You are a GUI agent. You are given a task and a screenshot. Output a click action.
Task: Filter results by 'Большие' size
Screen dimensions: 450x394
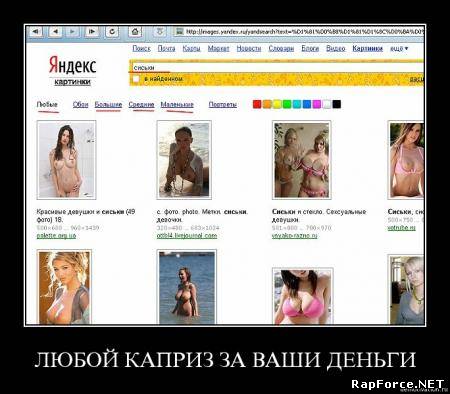pos(108,105)
